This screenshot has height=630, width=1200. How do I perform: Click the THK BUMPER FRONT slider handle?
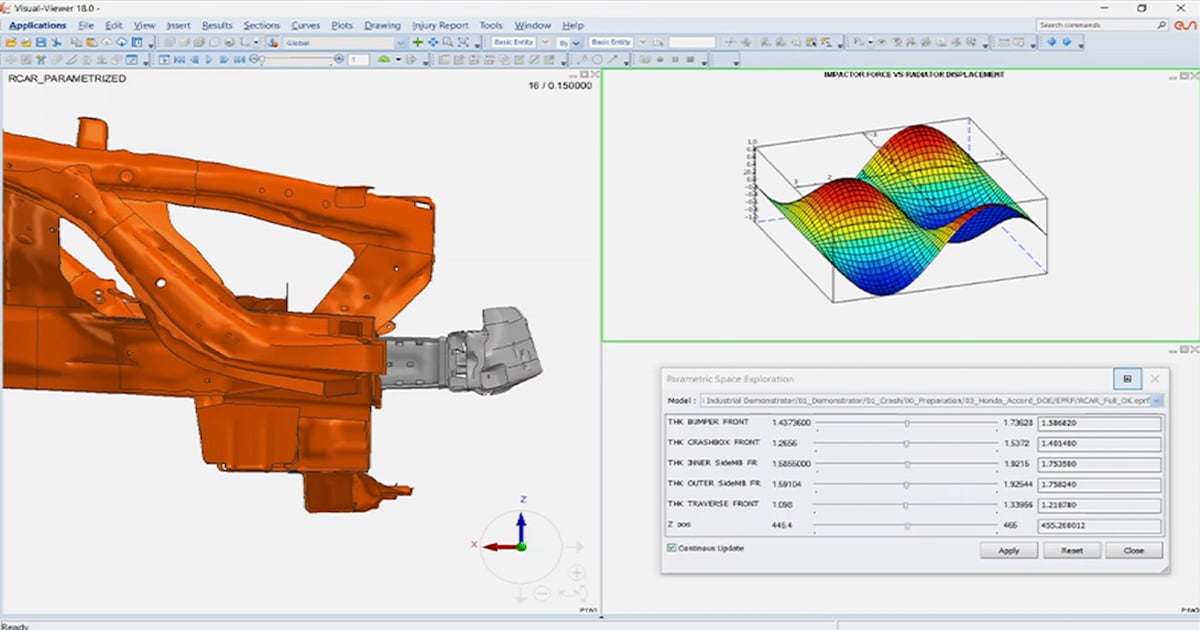[907, 423]
